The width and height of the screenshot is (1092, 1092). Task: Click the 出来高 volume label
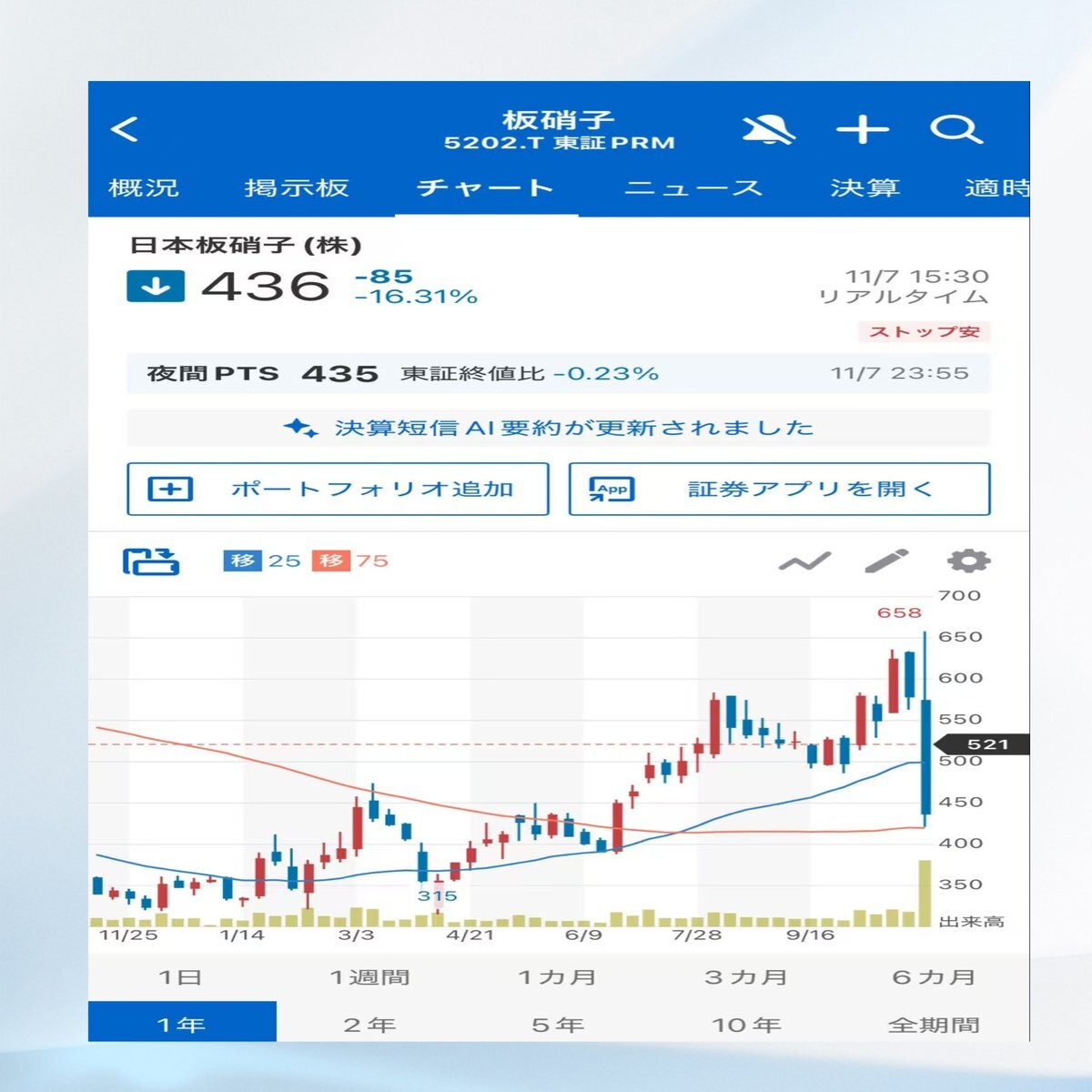tap(971, 922)
